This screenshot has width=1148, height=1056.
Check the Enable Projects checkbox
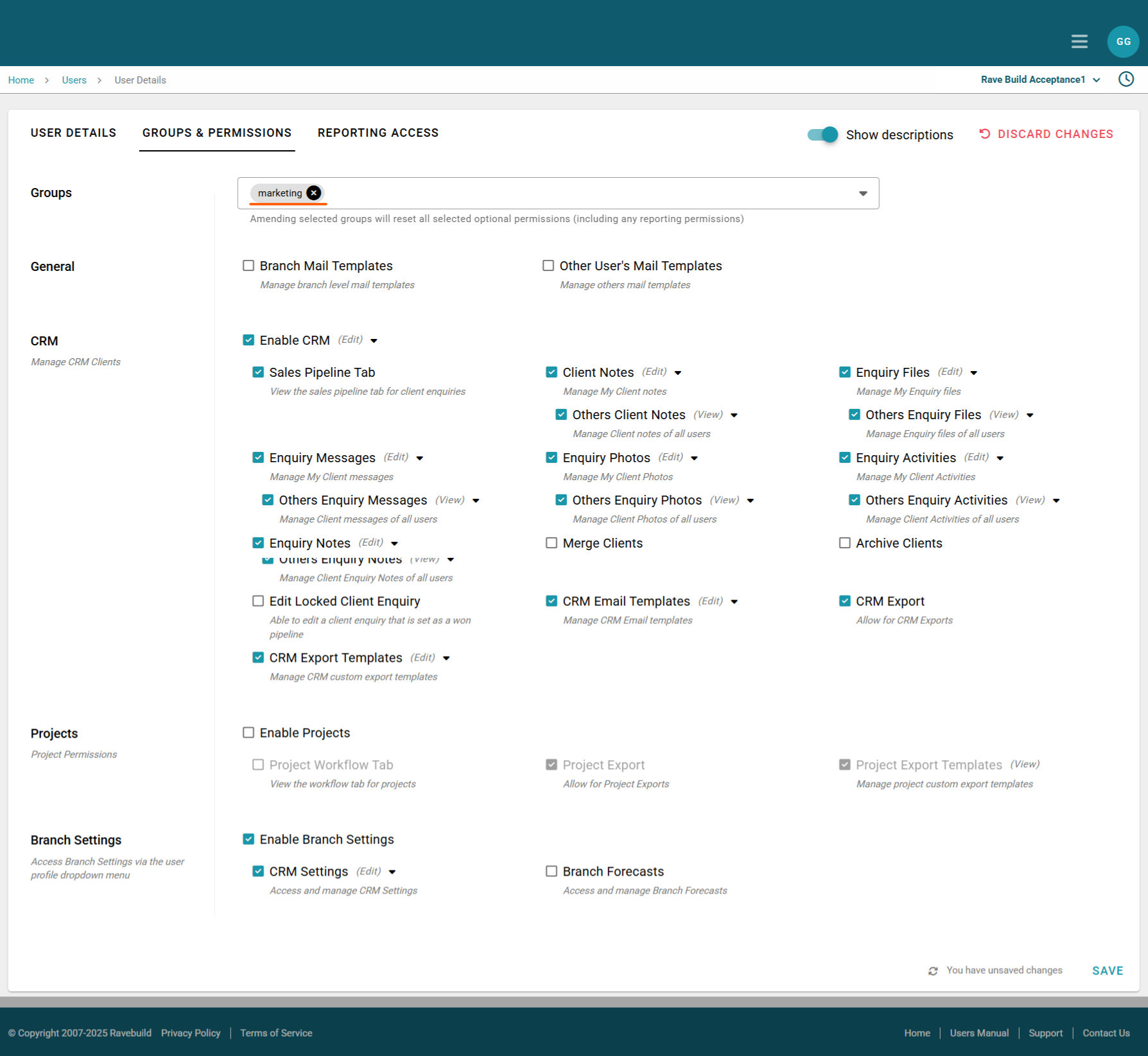248,732
